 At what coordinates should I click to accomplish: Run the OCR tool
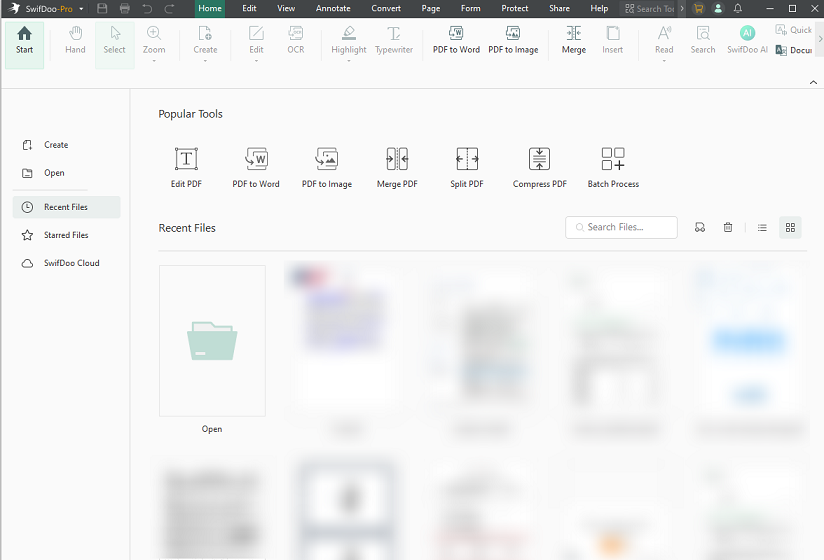296,41
